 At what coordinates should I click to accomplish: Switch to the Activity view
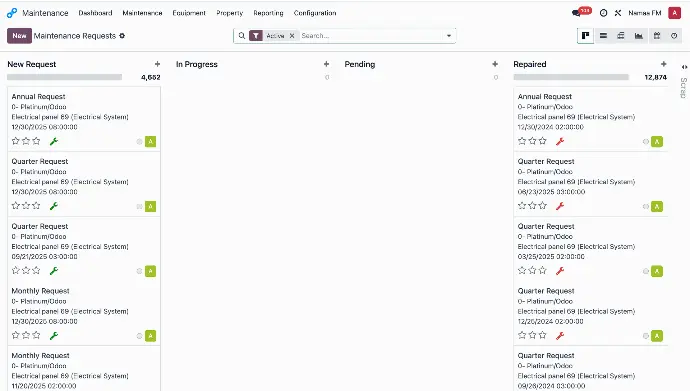674,36
